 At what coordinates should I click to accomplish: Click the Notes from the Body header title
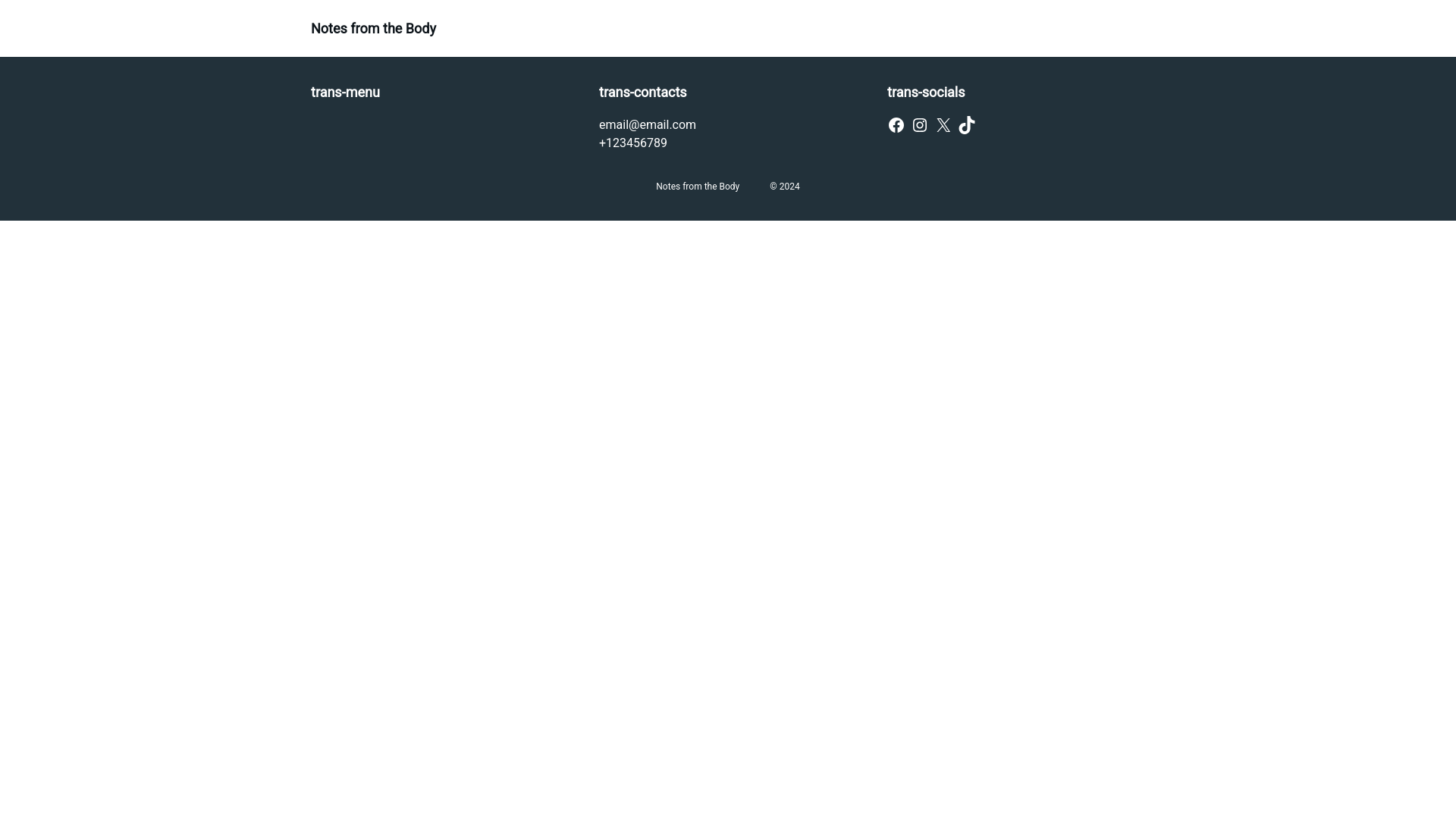(373, 29)
